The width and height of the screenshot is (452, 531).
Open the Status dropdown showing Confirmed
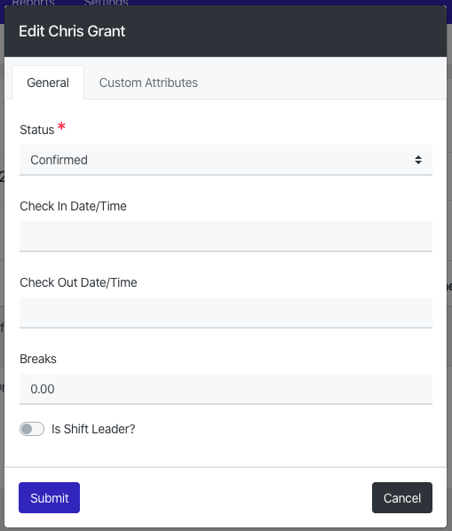pyautogui.click(x=226, y=160)
